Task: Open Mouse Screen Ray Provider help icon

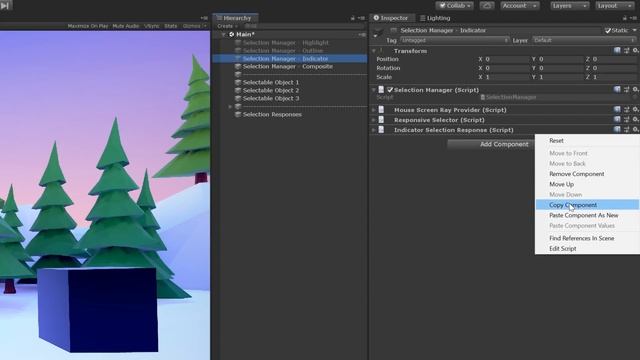Action: (617, 109)
